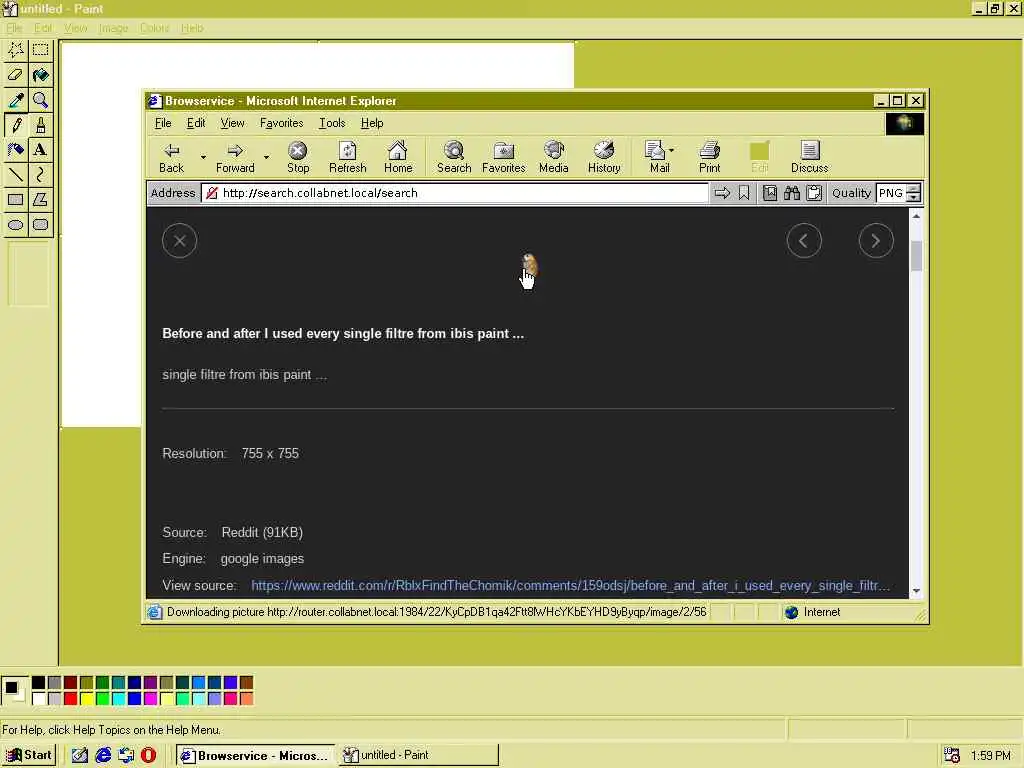The image size is (1024, 768).
Task: Open the Edit menu in Internet Explorer
Action: pyautogui.click(x=196, y=123)
